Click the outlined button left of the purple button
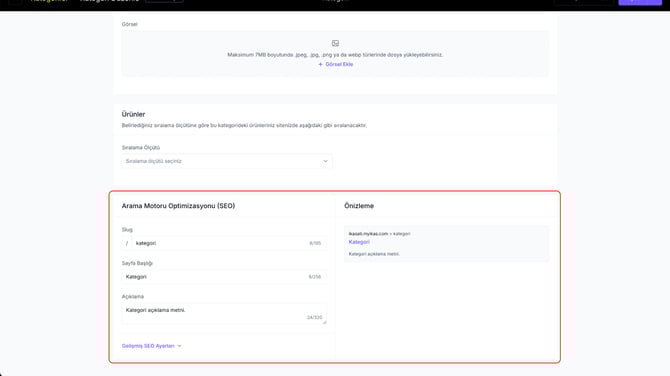The width and height of the screenshot is (670, 376). (x=584, y=2)
